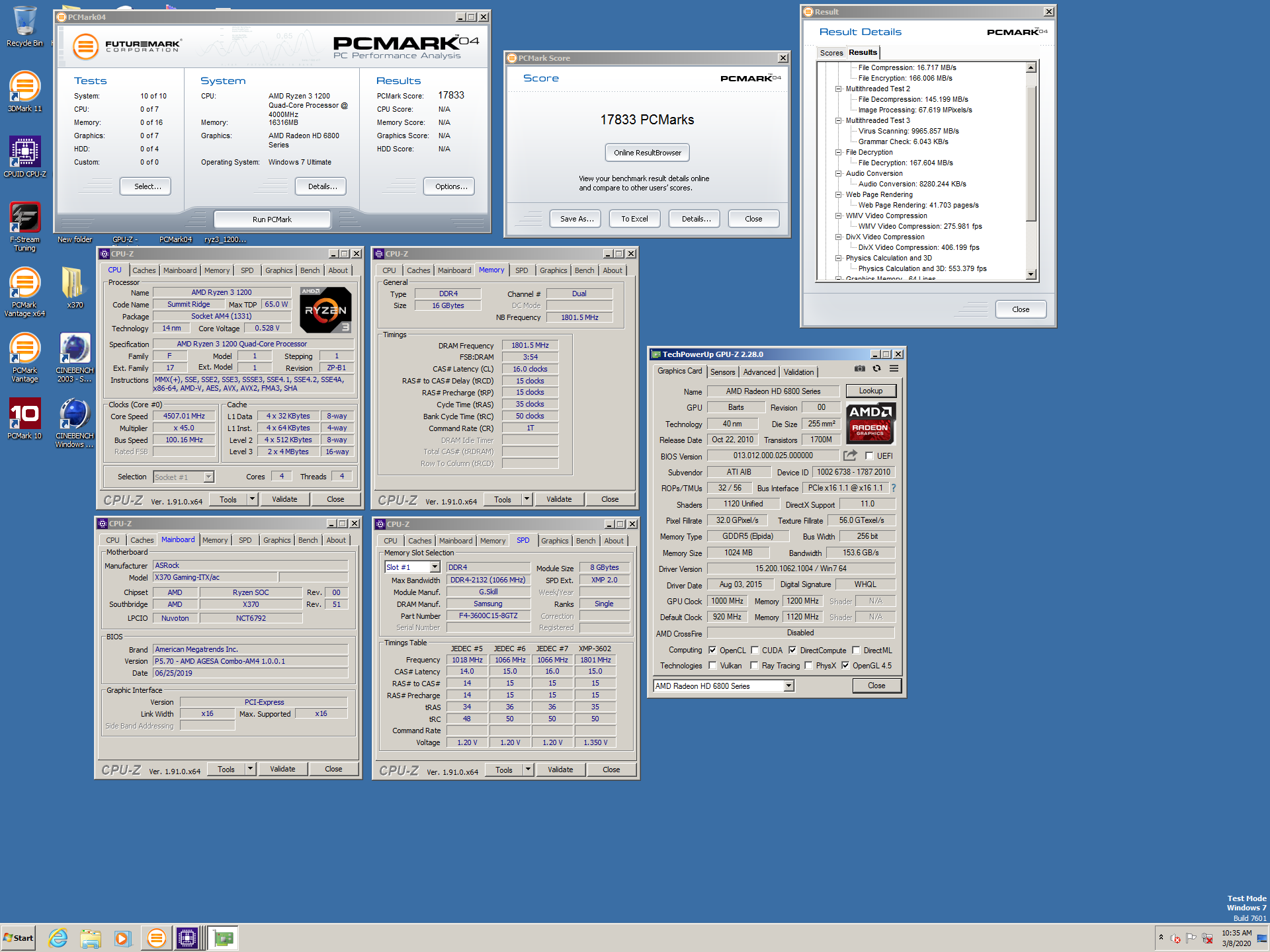Open Tools dropdown arrow in CPU-Z CPU window
The width and height of the screenshot is (1270, 952).
[x=252, y=499]
